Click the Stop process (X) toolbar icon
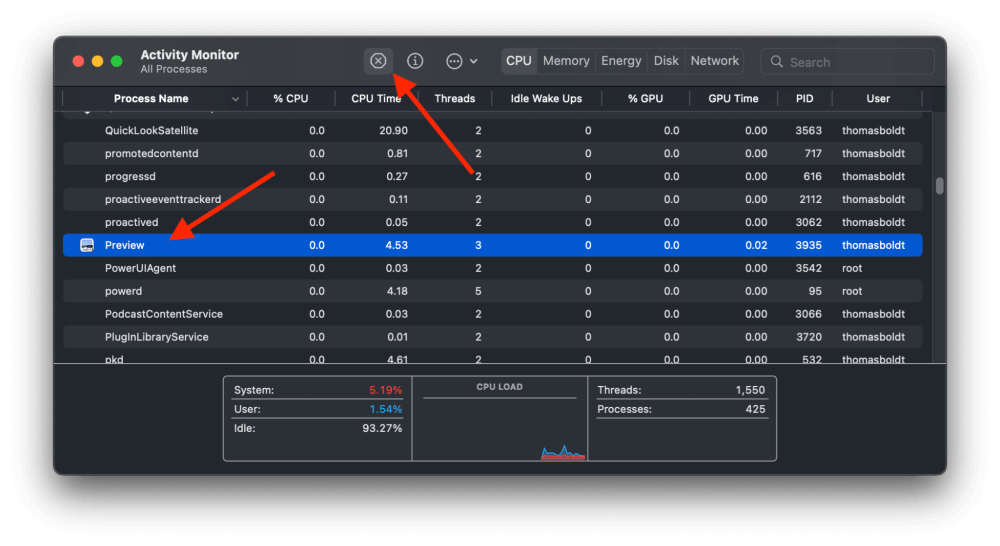The width and height of the screenshot is (1000, 546). (x=378, y=61)
